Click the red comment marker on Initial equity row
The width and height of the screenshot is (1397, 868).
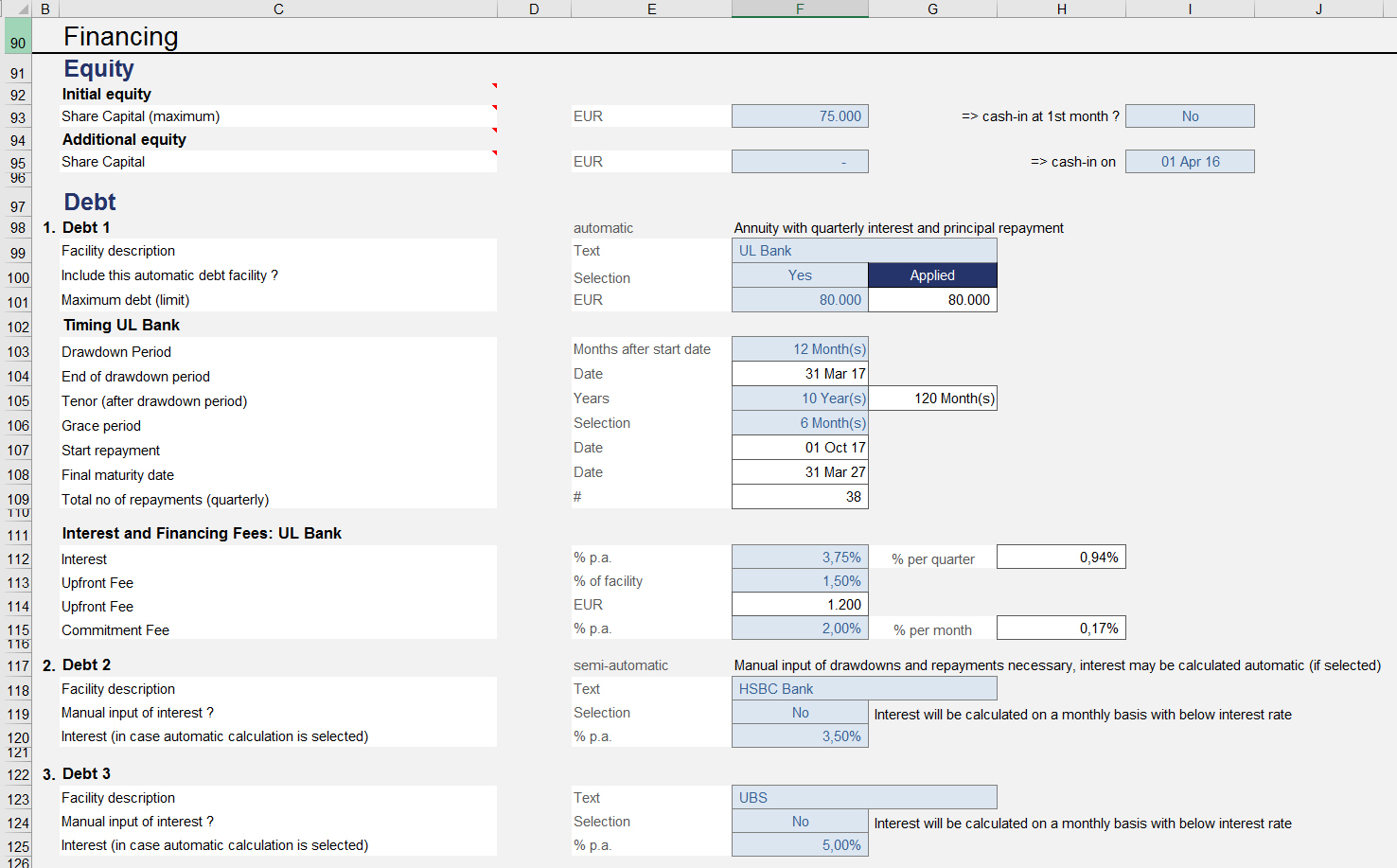click(x=494, y=86)
